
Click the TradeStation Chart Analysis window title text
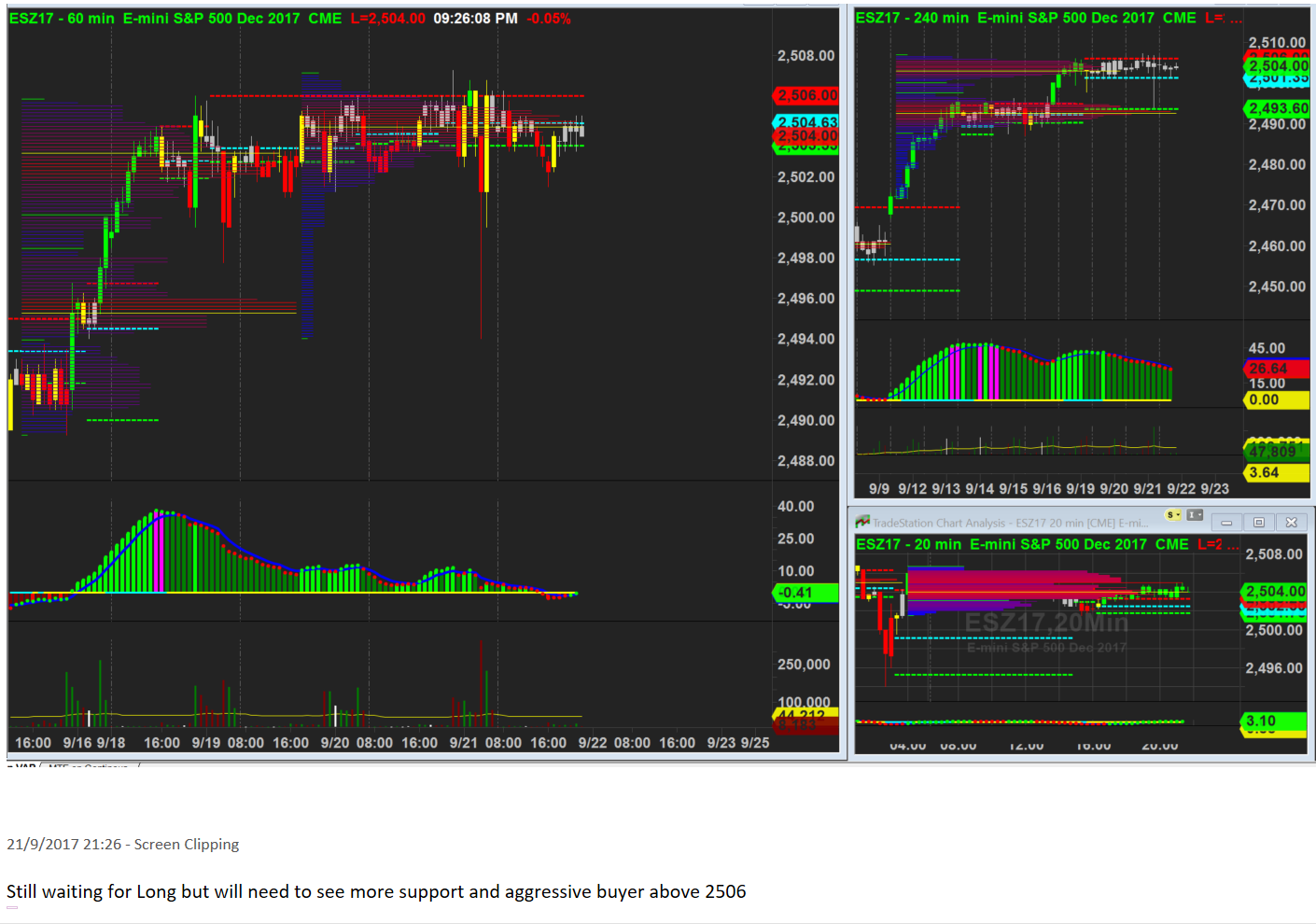(1010, 523)
